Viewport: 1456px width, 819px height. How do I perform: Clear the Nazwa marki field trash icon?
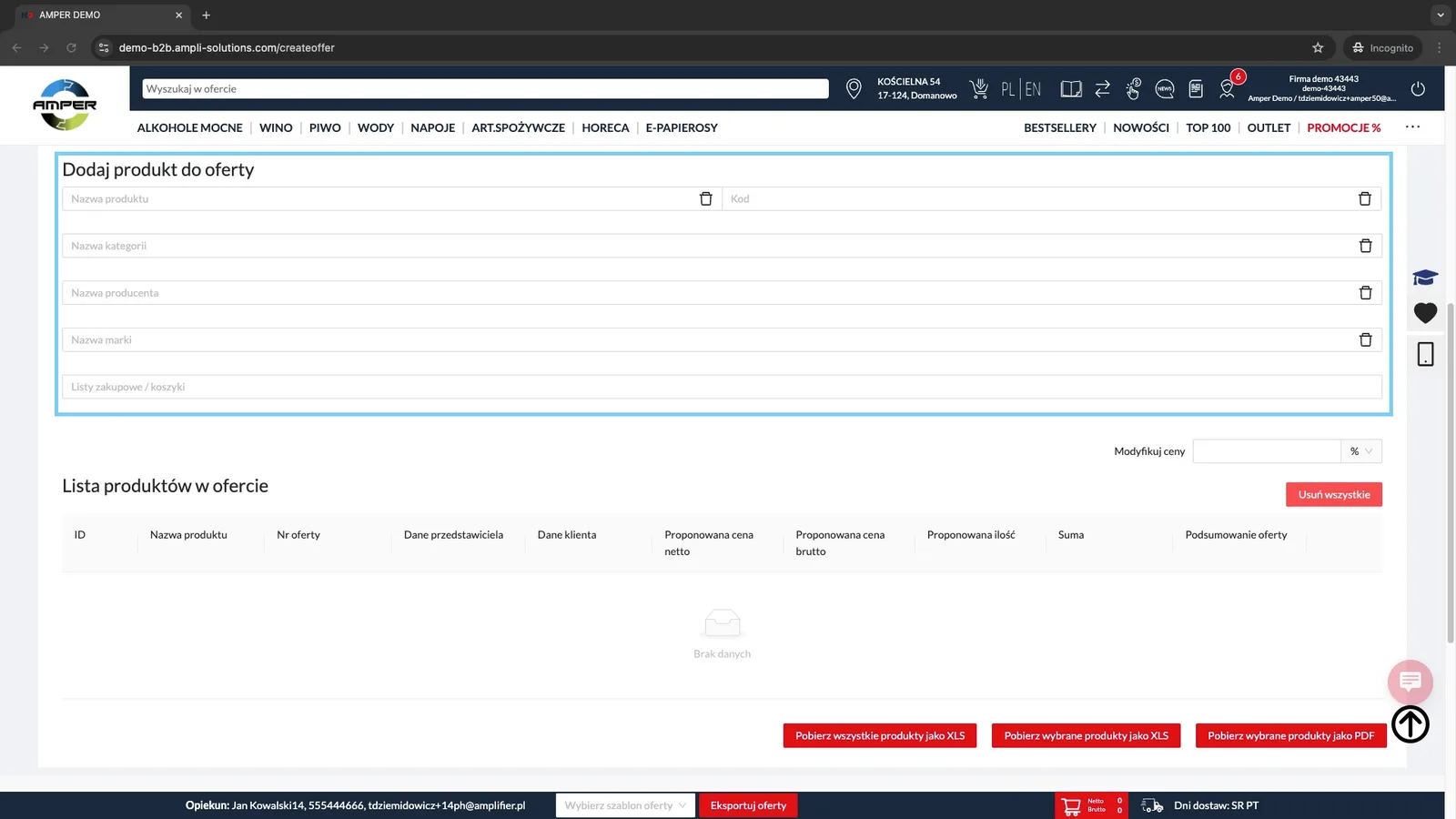click(1365, 339)
